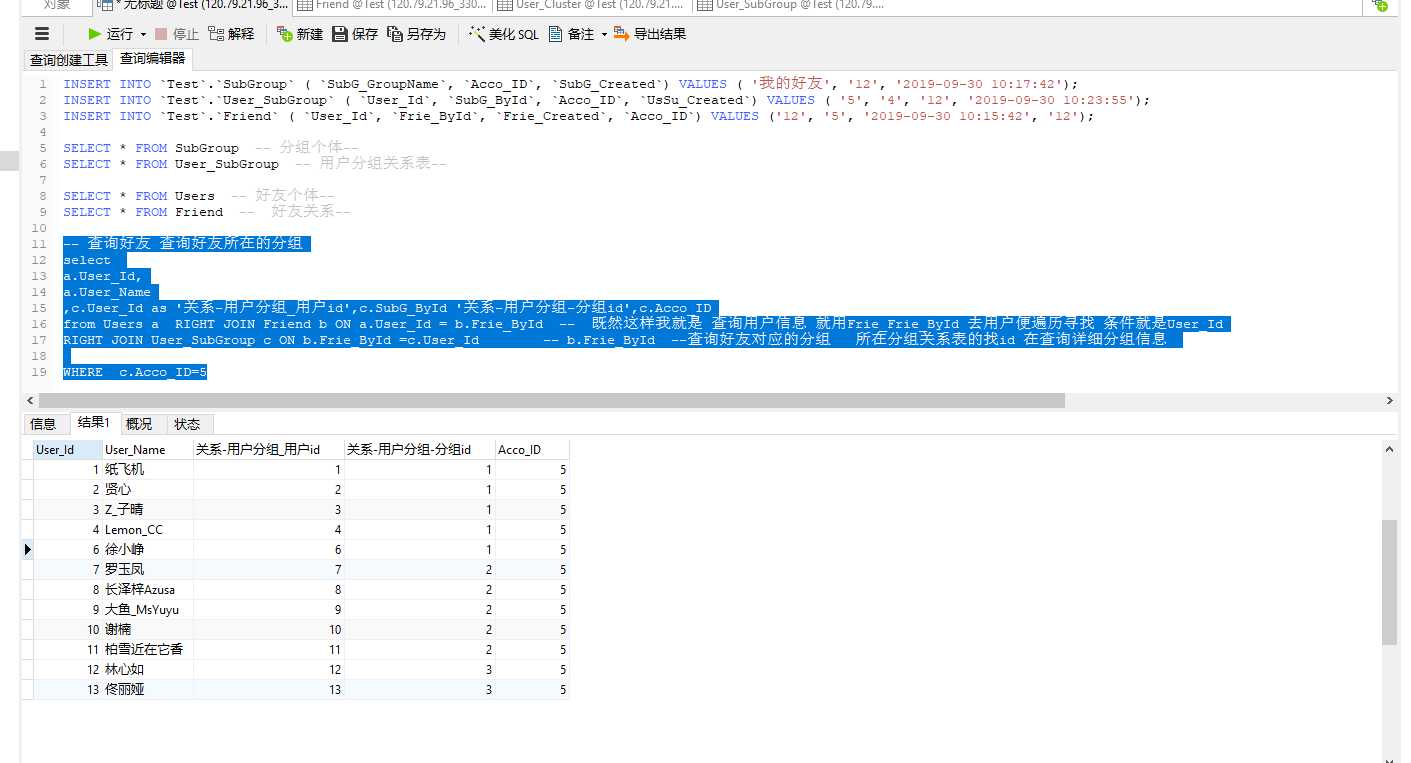Switch to 查询编辑器 tab

click(153, 59)
